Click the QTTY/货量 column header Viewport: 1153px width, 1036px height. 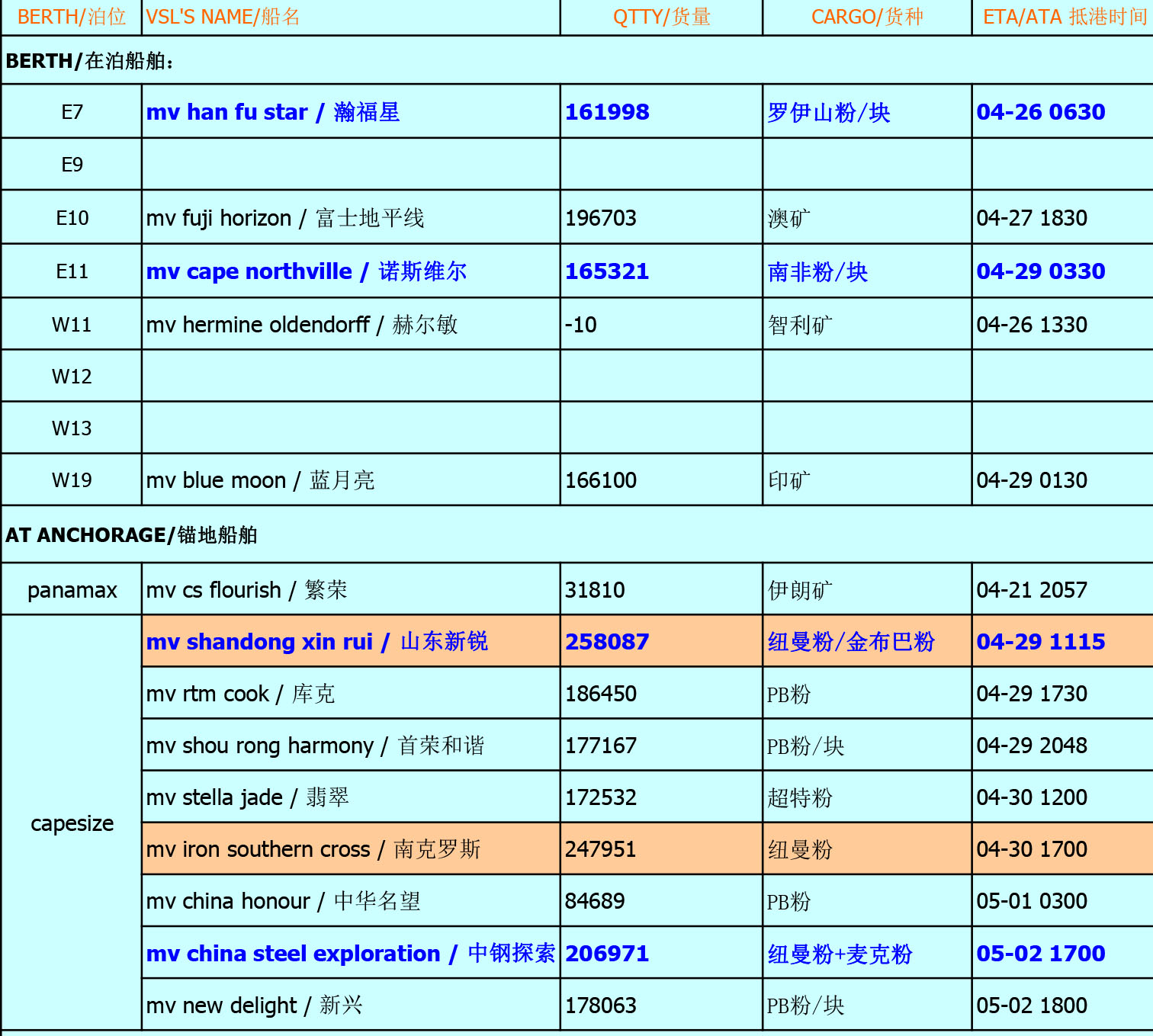(661, 17)
